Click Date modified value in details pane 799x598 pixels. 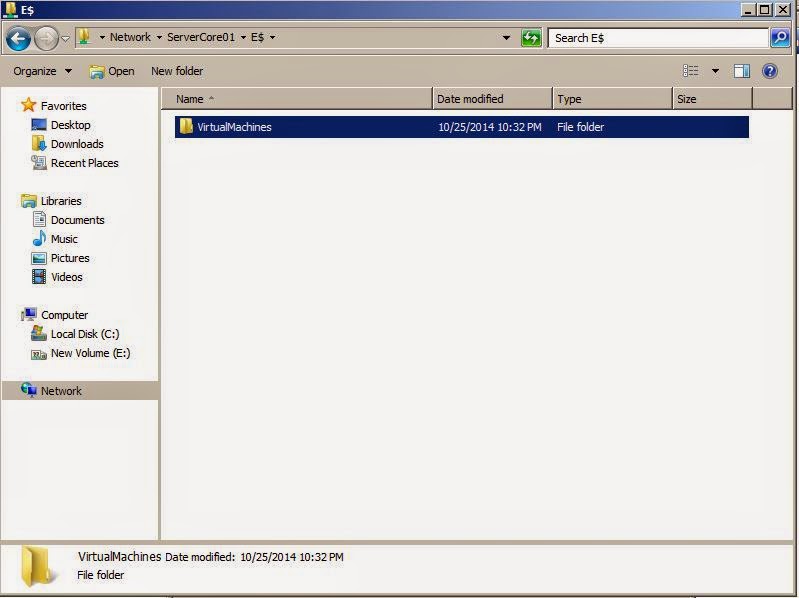(x=291, y=557)
